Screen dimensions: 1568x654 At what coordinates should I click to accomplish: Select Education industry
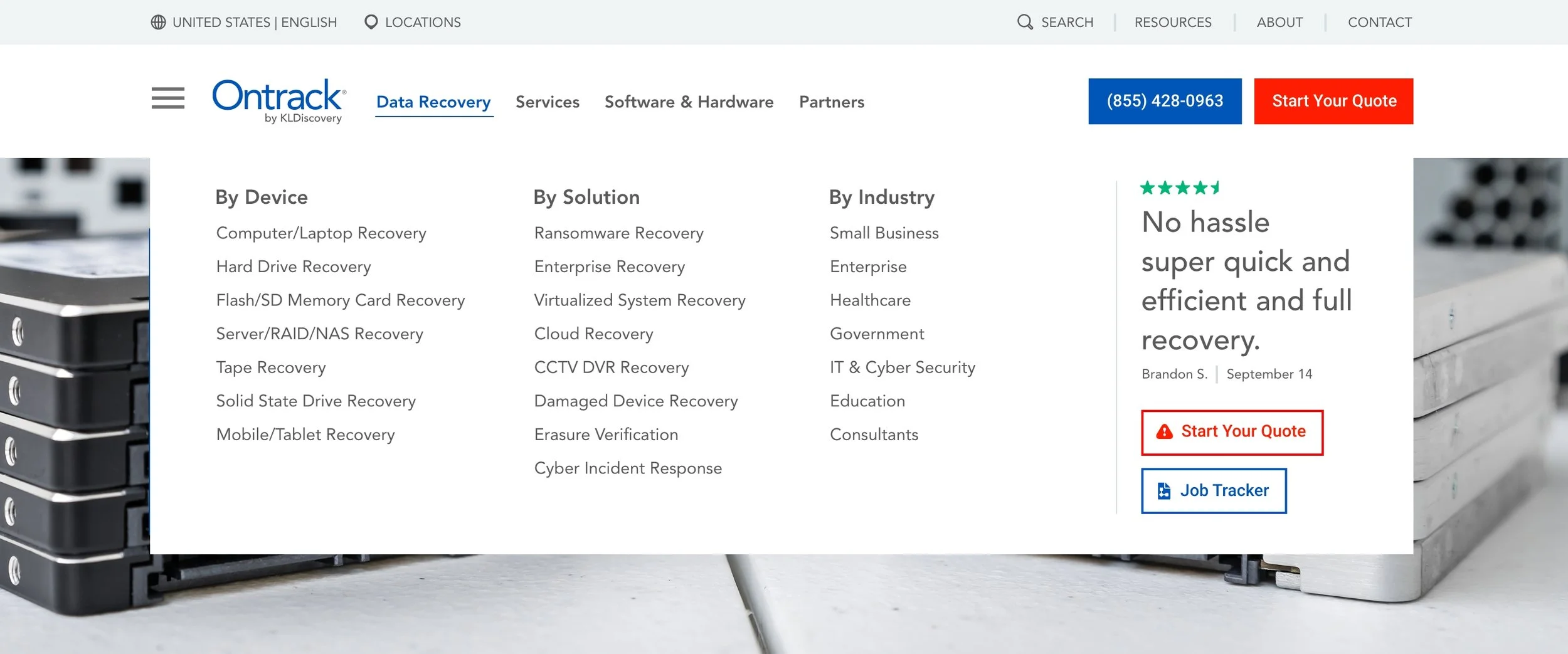pos(868,401)
